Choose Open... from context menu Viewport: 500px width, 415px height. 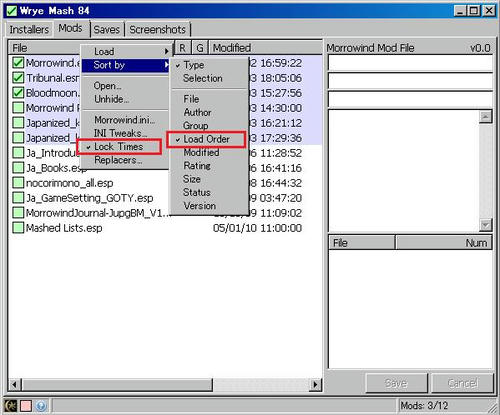click(126, 86)
